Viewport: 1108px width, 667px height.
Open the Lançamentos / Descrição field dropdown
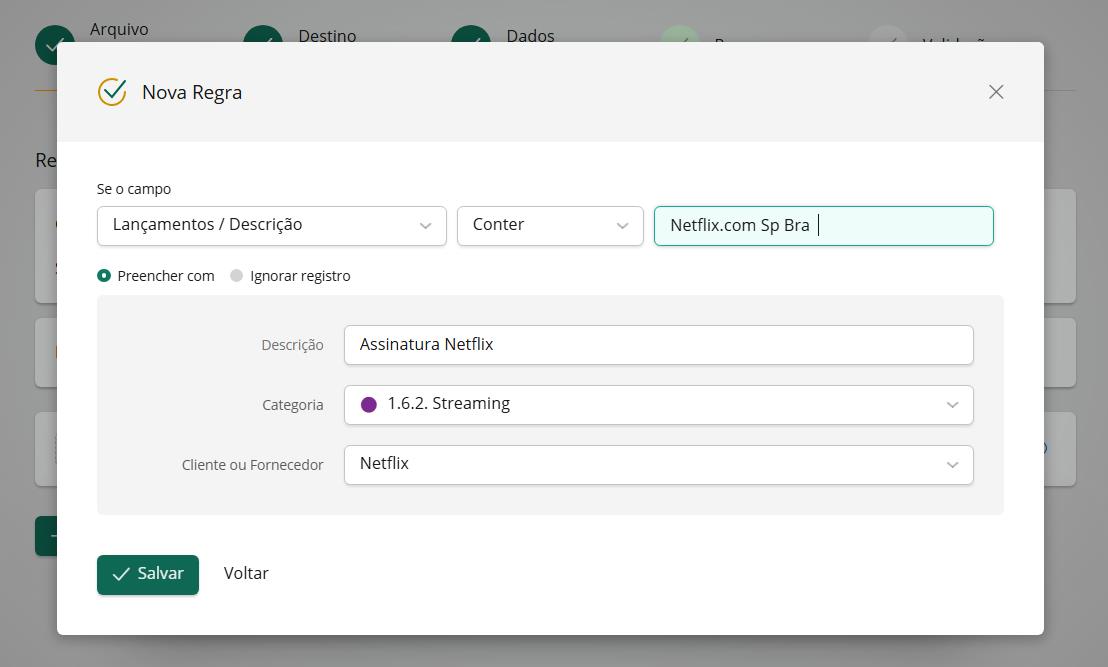(x=271, y=225)
